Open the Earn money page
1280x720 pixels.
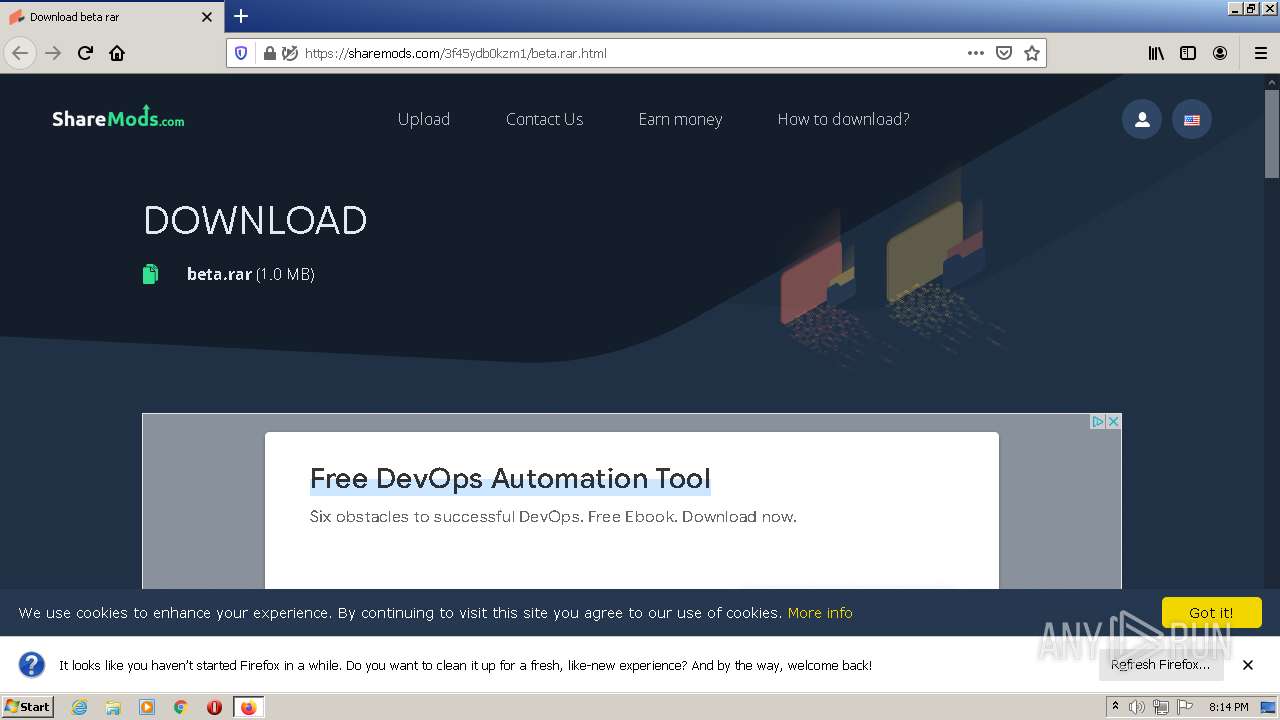pyautogui.click(x=680, y=119)
